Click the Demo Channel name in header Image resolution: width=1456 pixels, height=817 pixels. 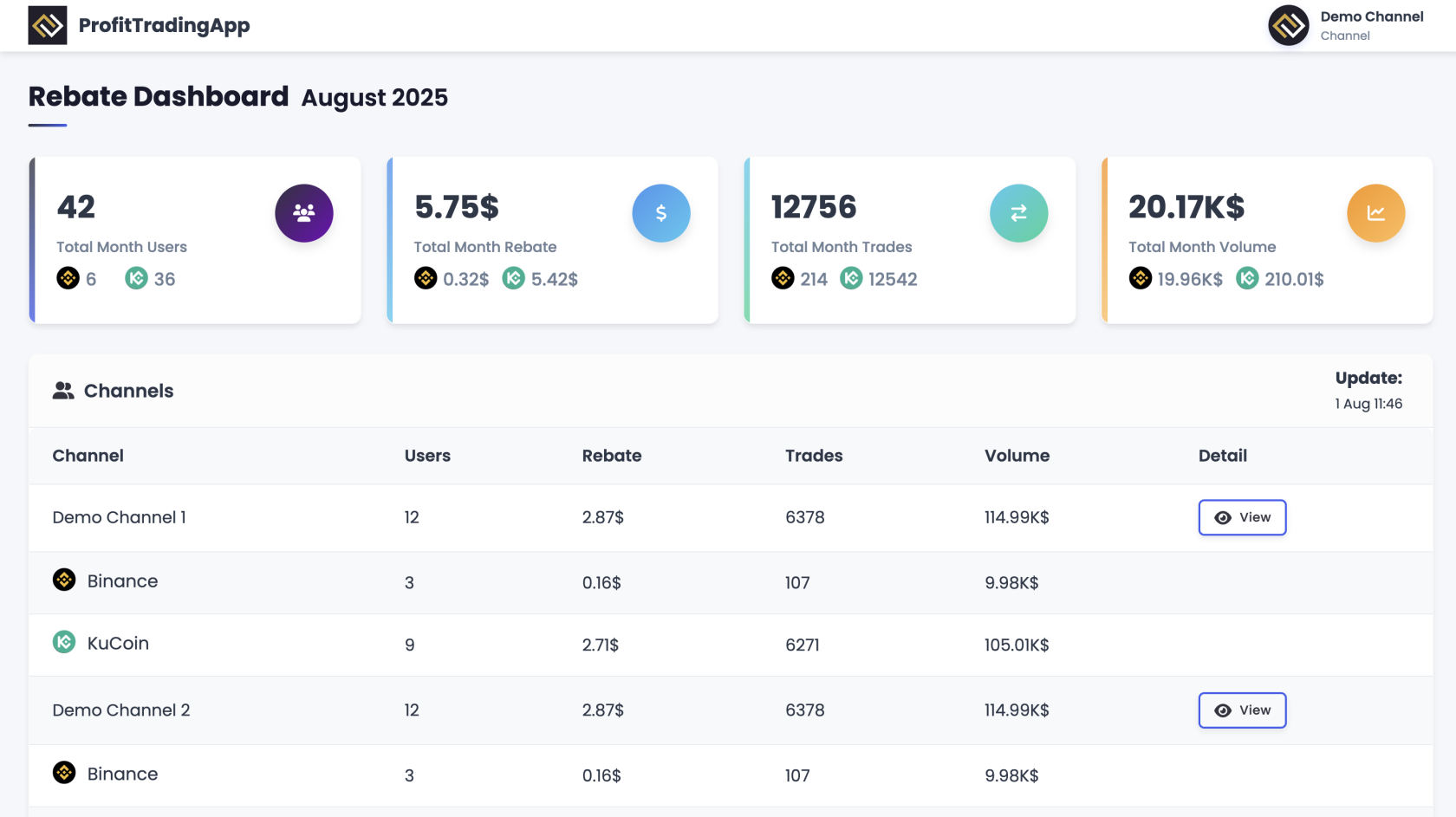pos(1371,16)
